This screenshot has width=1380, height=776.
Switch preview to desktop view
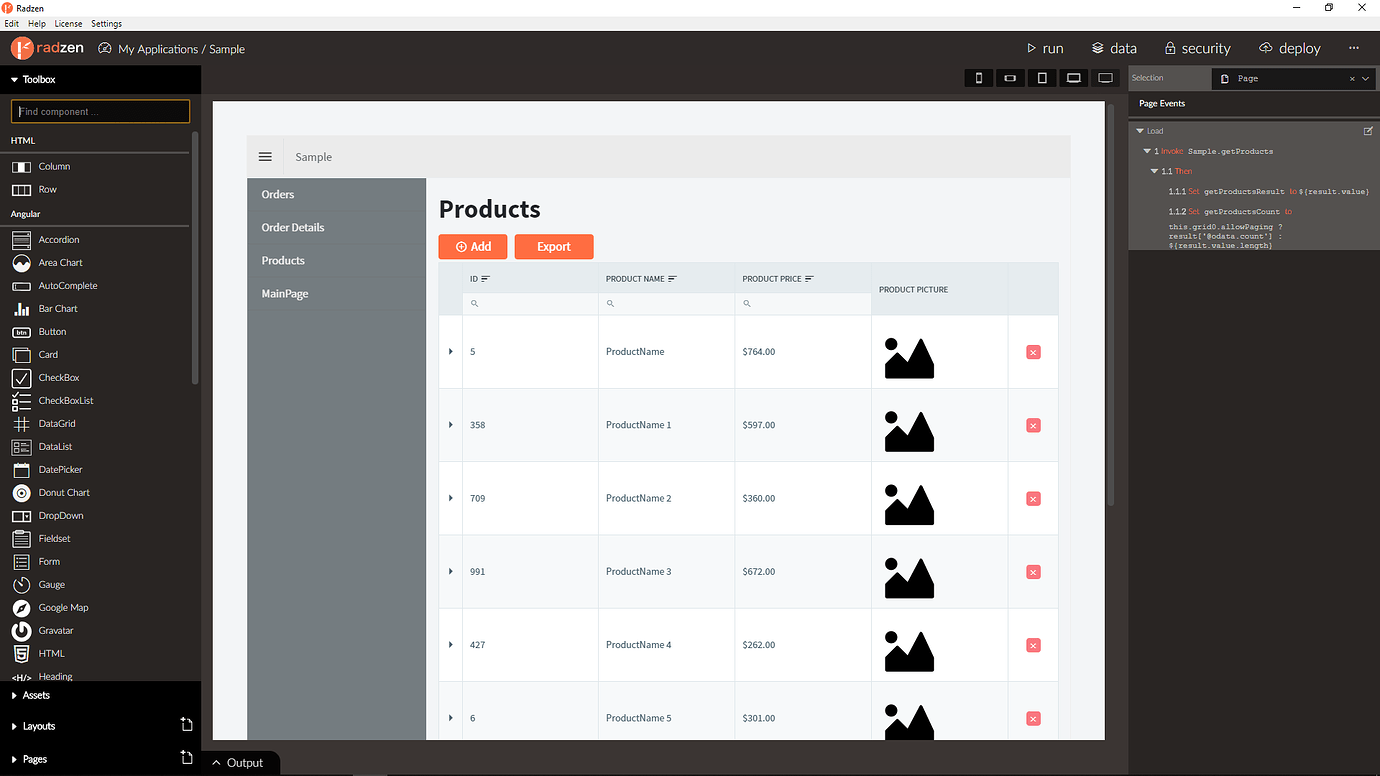tap(1106, 78)
